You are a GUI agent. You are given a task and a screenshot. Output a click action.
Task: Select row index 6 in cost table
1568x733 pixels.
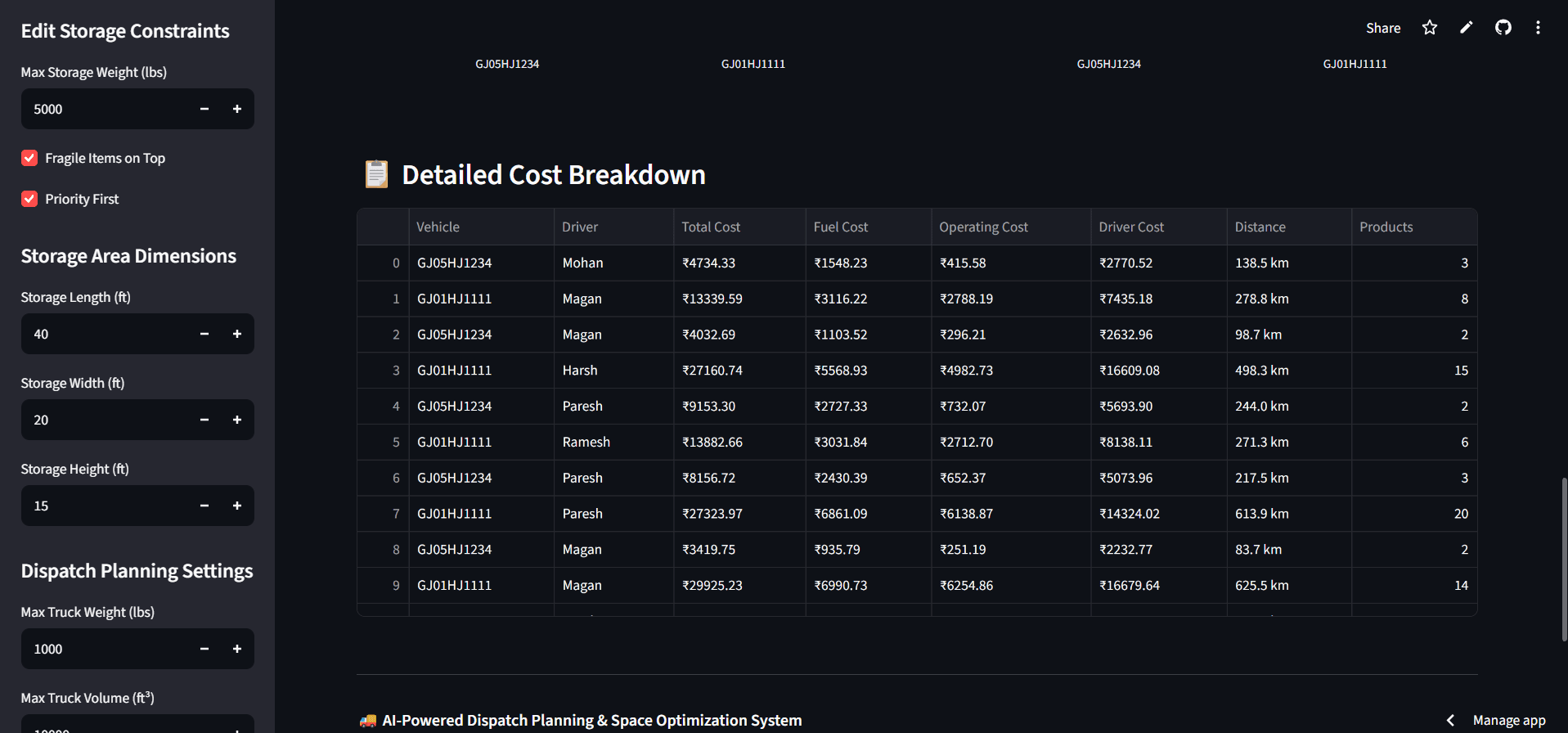(383, 478)
